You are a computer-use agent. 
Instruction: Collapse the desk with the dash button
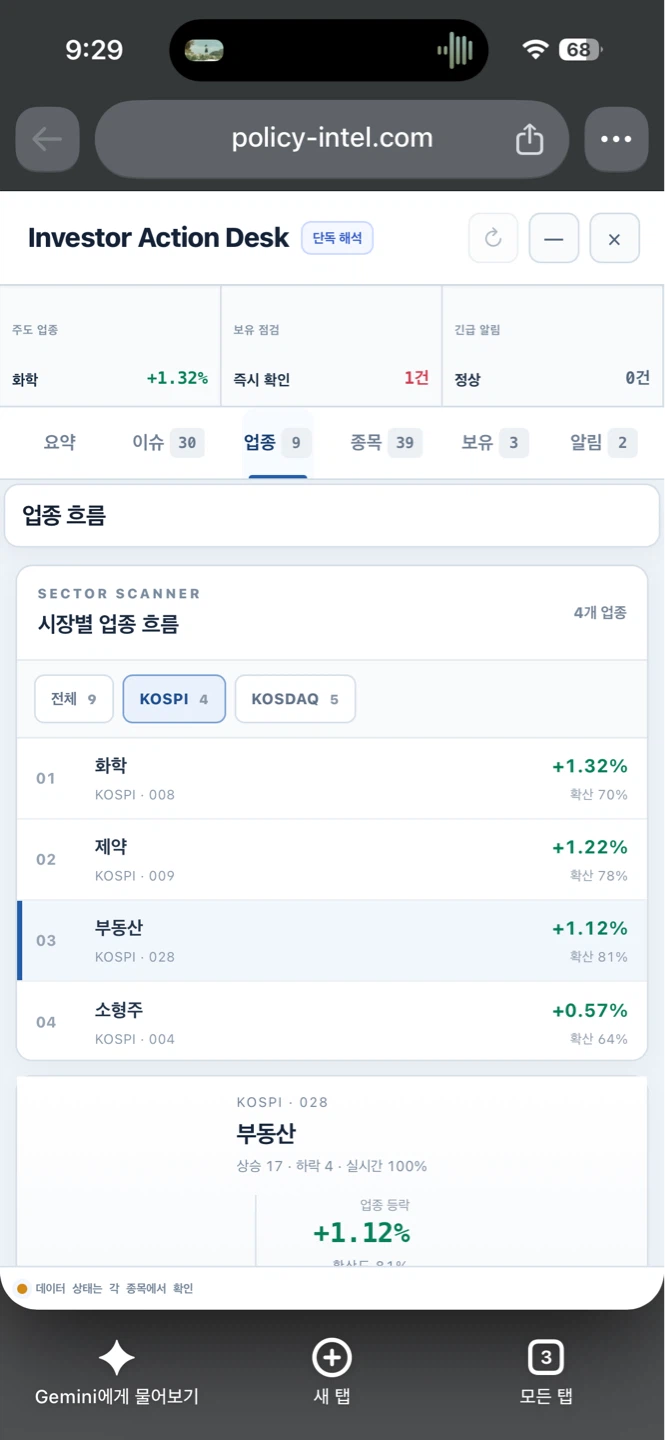[554, 238]
